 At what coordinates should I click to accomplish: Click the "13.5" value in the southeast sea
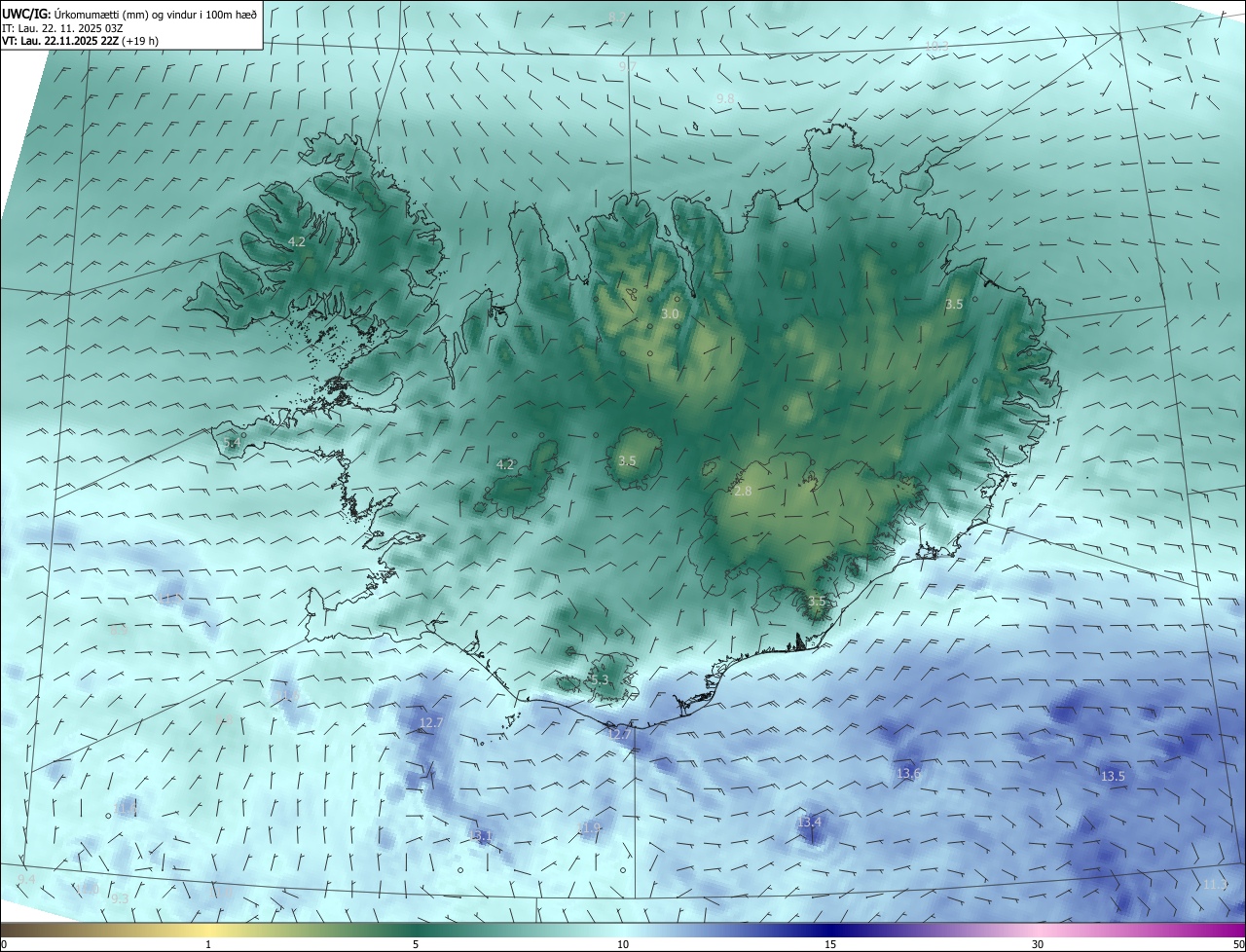(1113, 777)
